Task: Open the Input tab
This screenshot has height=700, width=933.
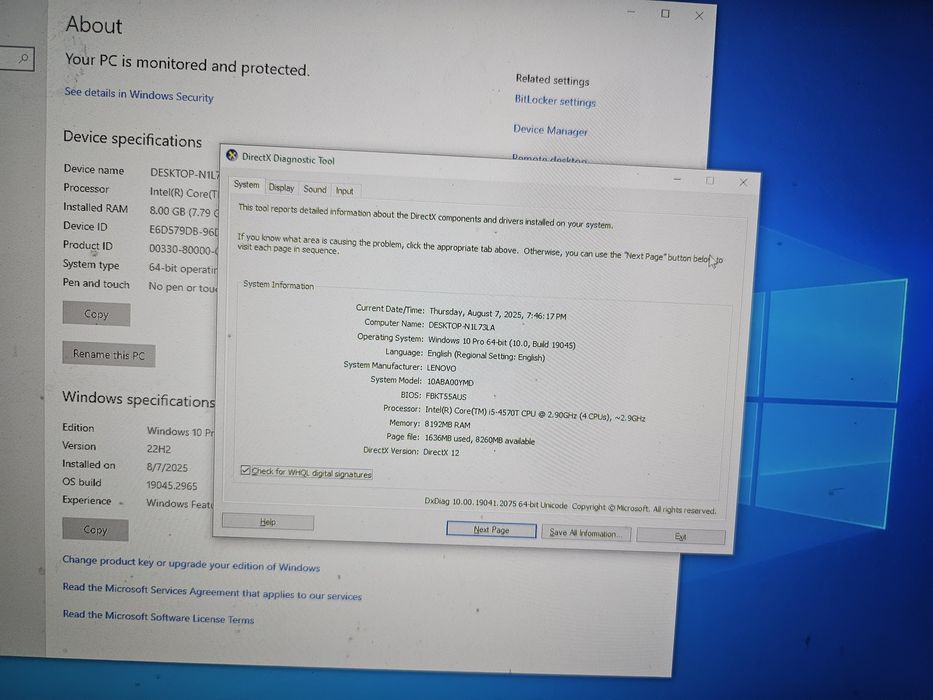Action: coord(345,191)
